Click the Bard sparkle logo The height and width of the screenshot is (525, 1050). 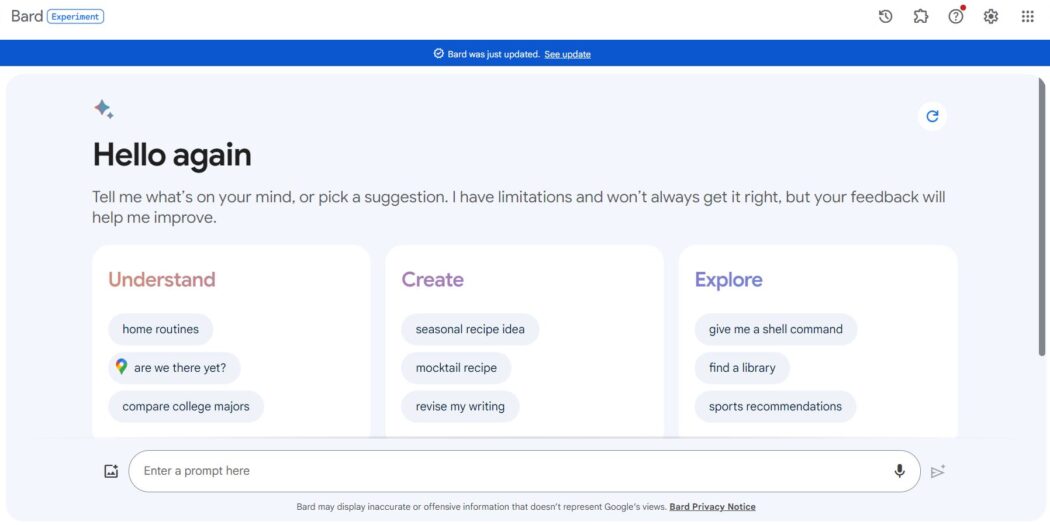tap(103, 109)
